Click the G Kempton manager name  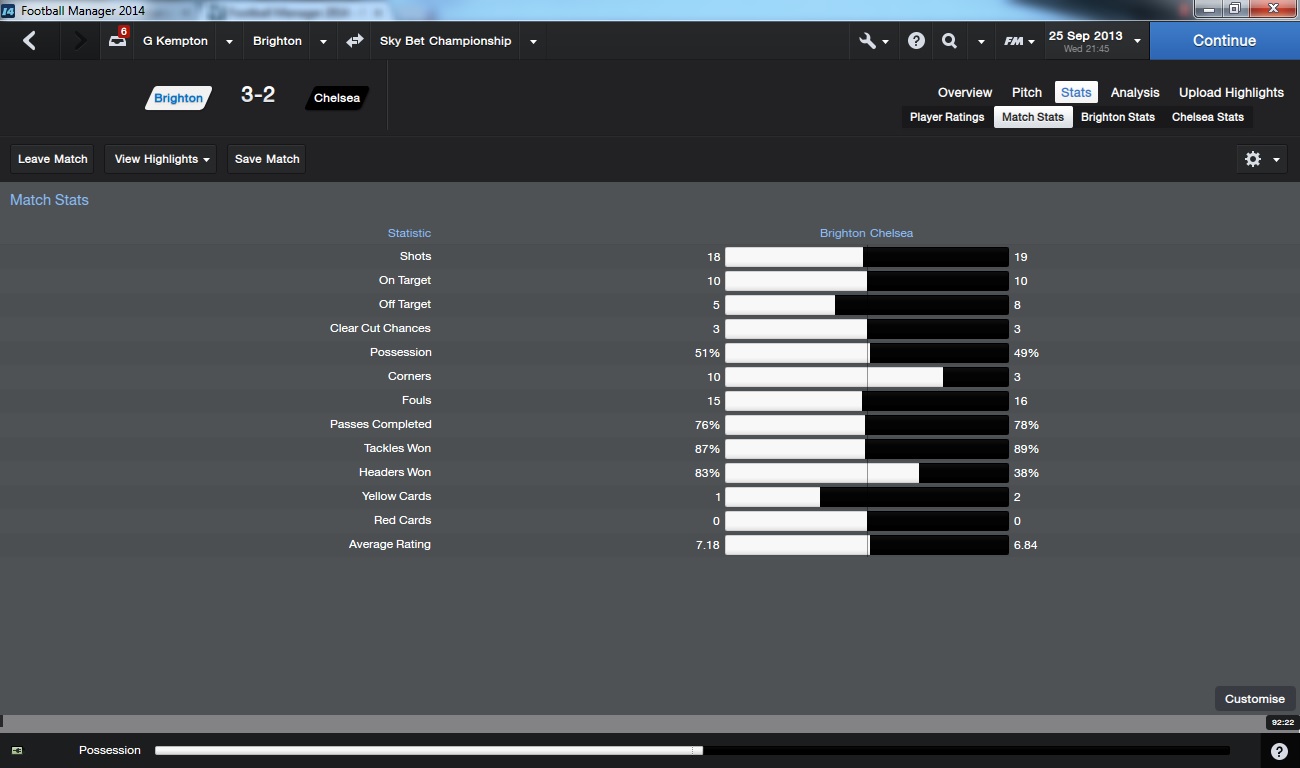[x=175, y=41]
